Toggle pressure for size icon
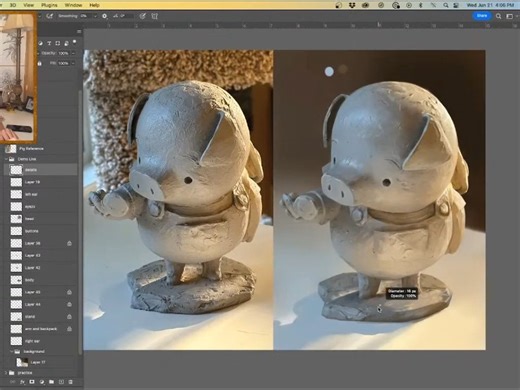The width and height of the screenshot is (520, 390). click(143, 16)
